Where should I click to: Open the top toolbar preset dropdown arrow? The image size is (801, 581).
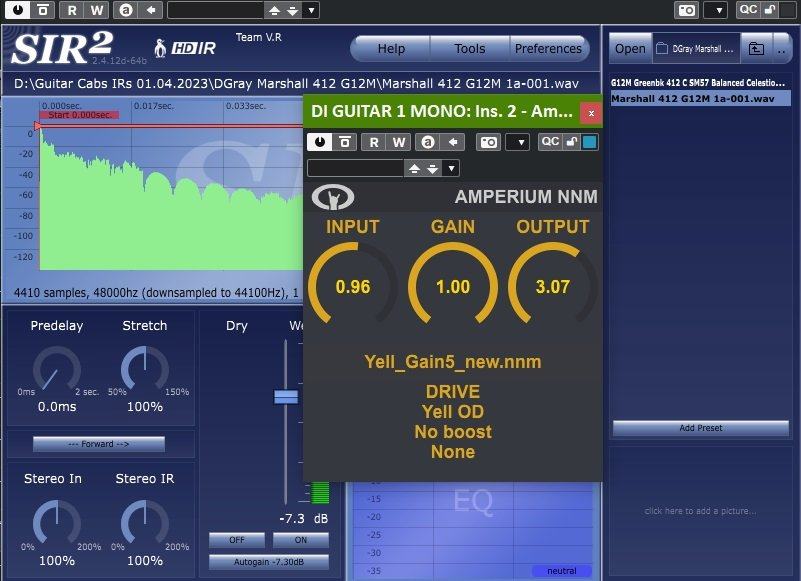tap(311, 10)
